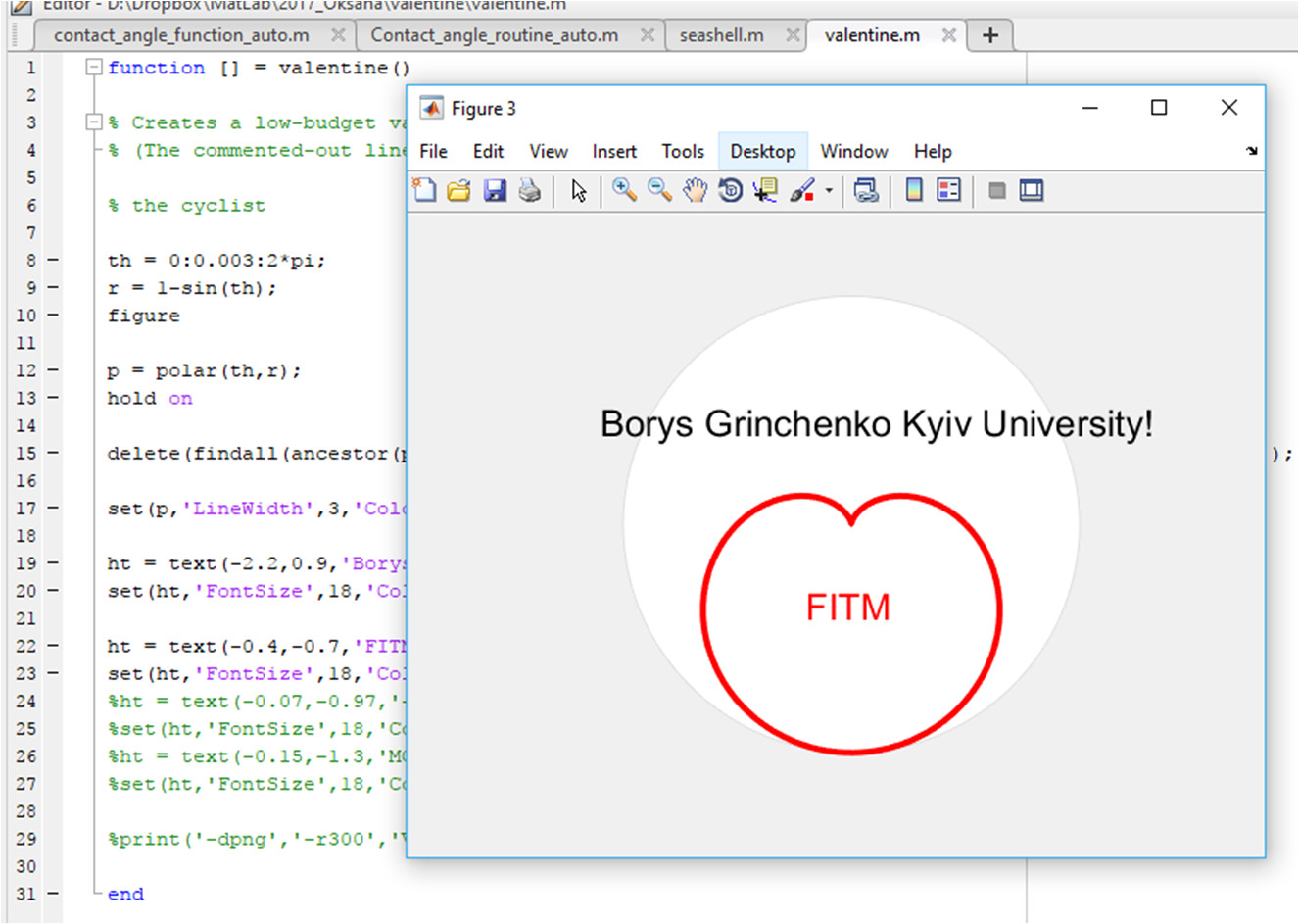The height and width of the screenshot is (924, 1299).
Task: Enable the Data Cursor tool
Action: point(765,190)
